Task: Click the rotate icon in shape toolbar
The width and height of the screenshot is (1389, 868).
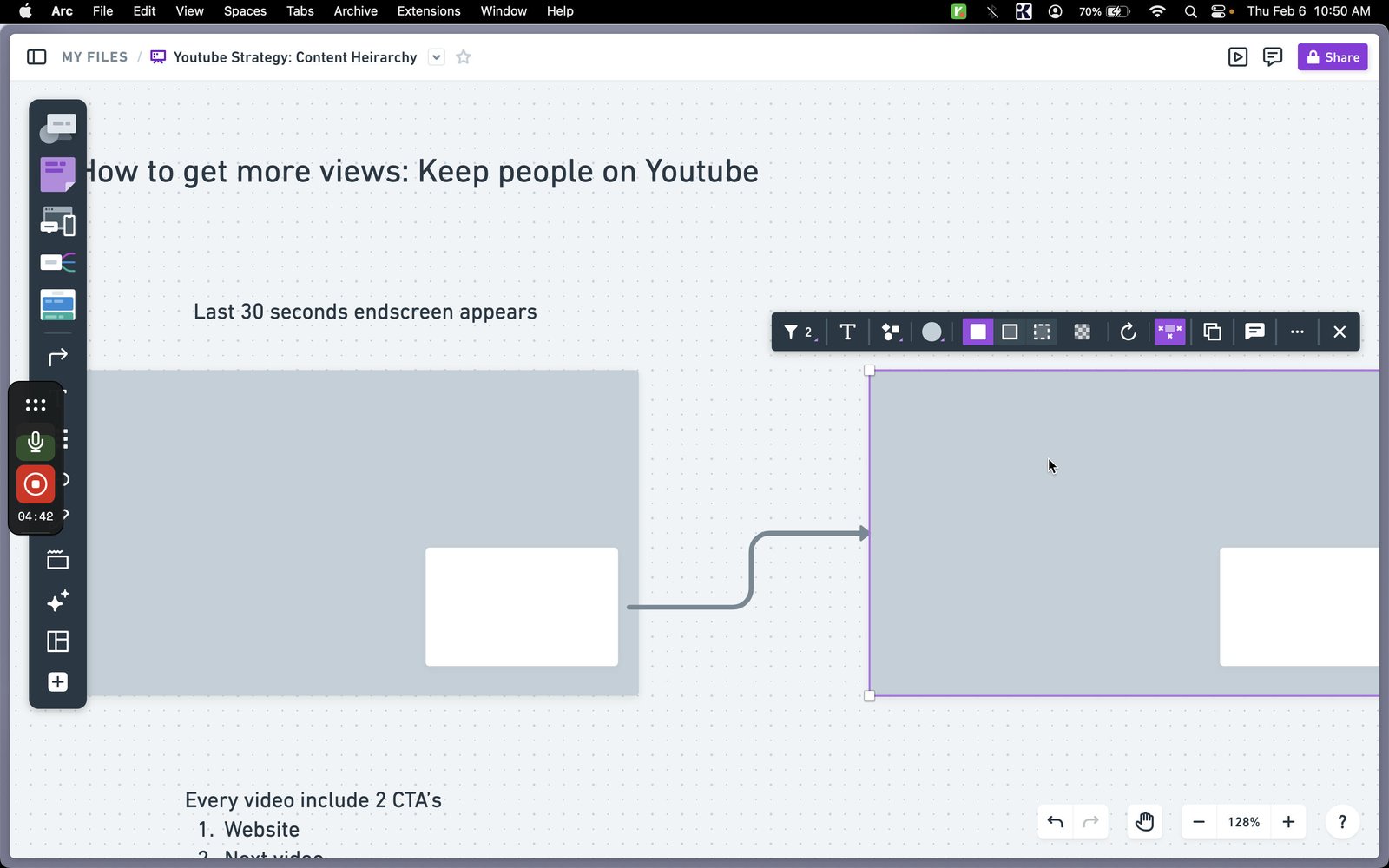Action: (1128, 332)
